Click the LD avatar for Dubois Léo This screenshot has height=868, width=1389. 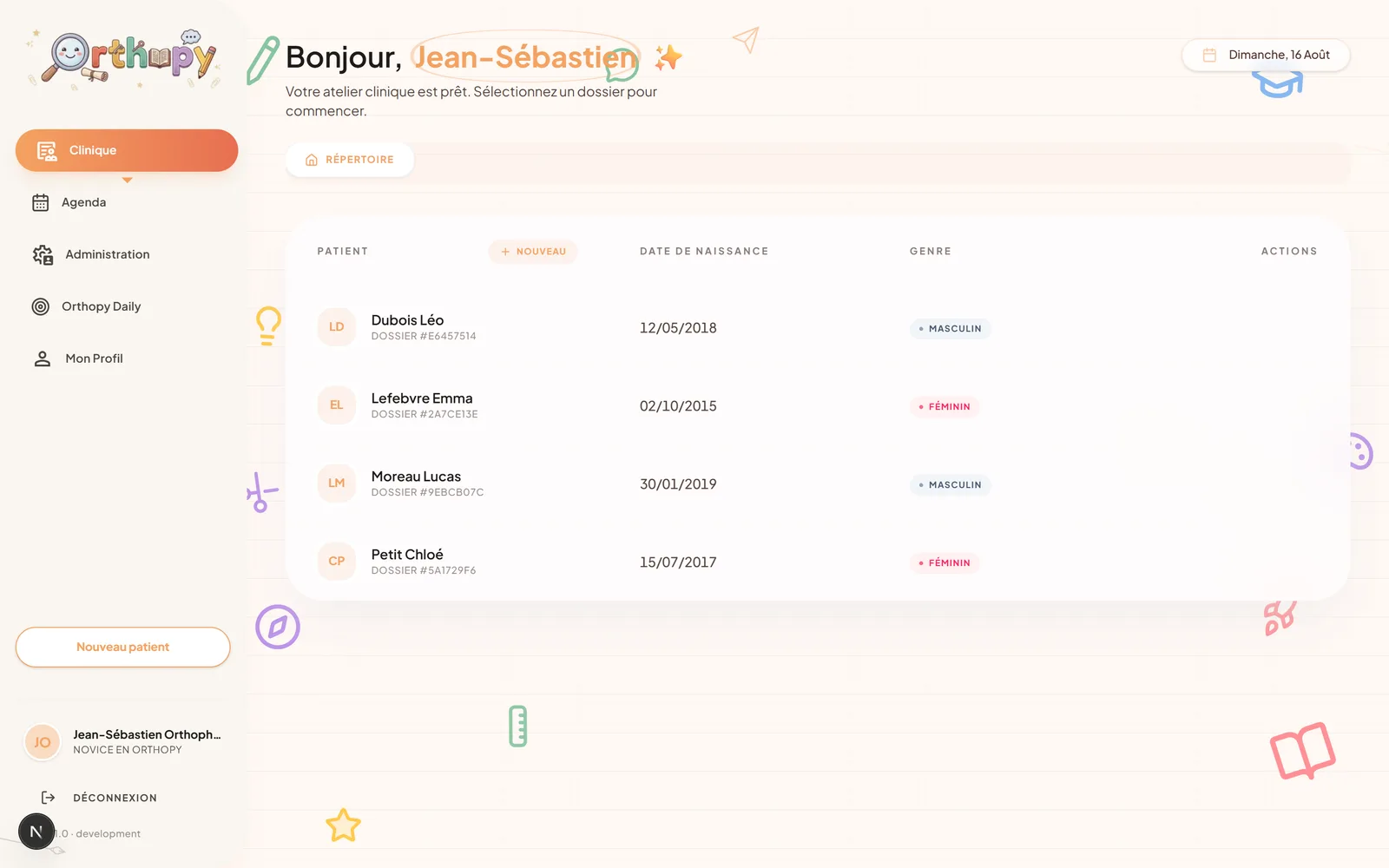337,327
